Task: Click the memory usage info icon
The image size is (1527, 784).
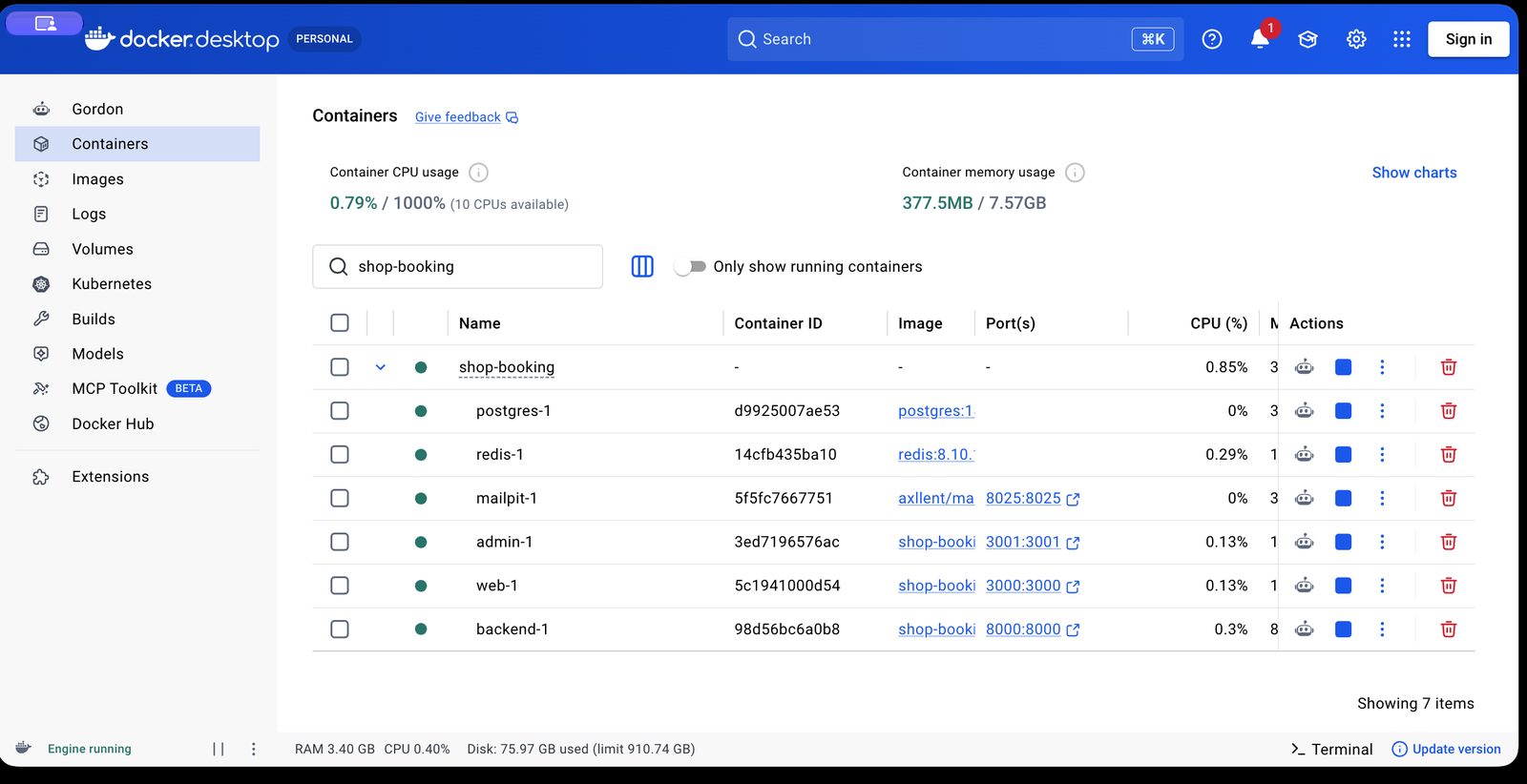Action: point(1075,173)
